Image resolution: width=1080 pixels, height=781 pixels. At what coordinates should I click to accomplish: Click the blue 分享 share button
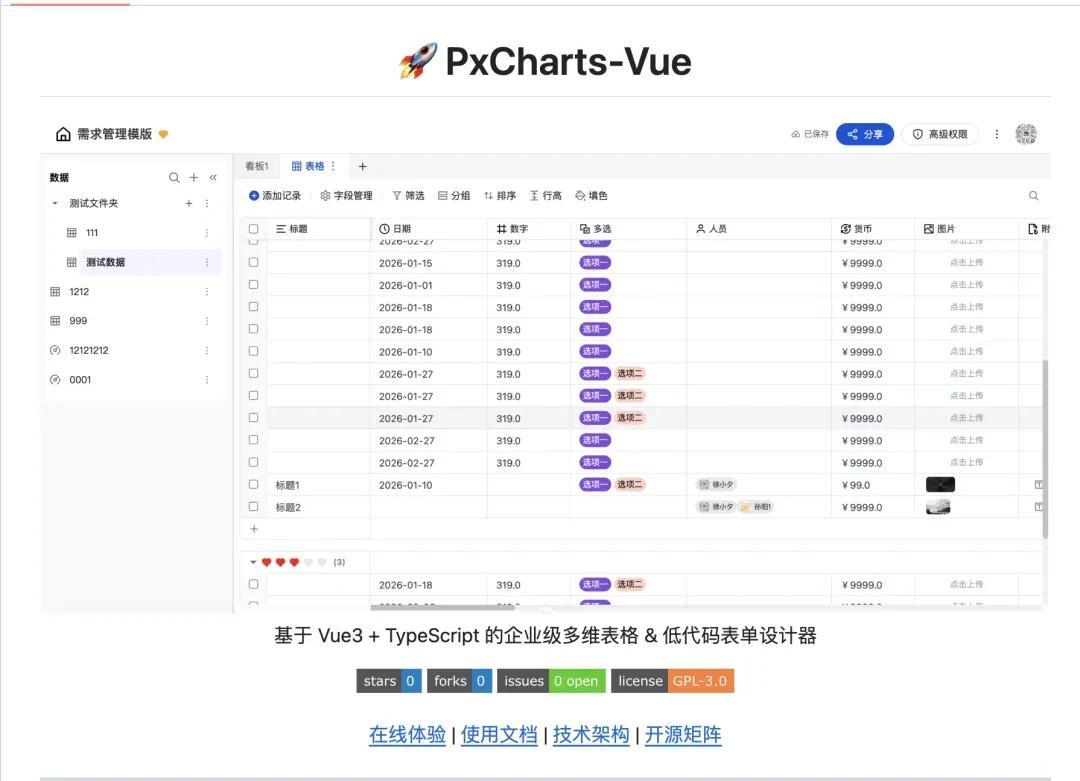click(x=864, y=134)
